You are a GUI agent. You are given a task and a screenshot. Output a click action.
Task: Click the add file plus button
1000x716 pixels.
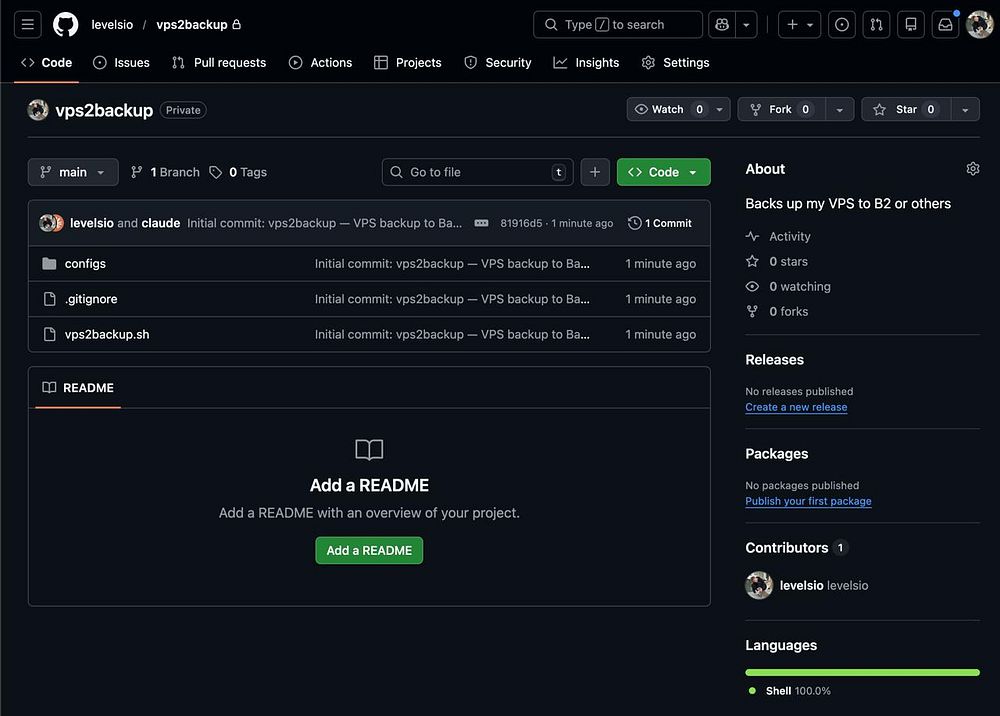[594, 172]
